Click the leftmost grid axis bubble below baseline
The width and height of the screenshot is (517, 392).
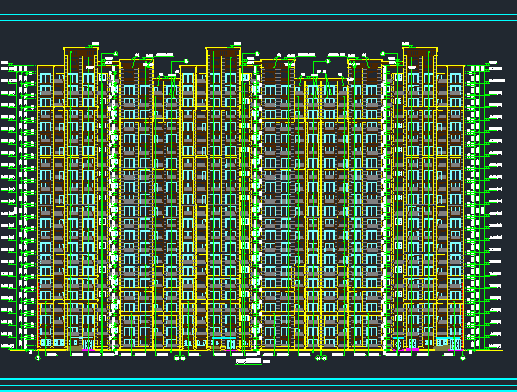click(x=38, y=358)
